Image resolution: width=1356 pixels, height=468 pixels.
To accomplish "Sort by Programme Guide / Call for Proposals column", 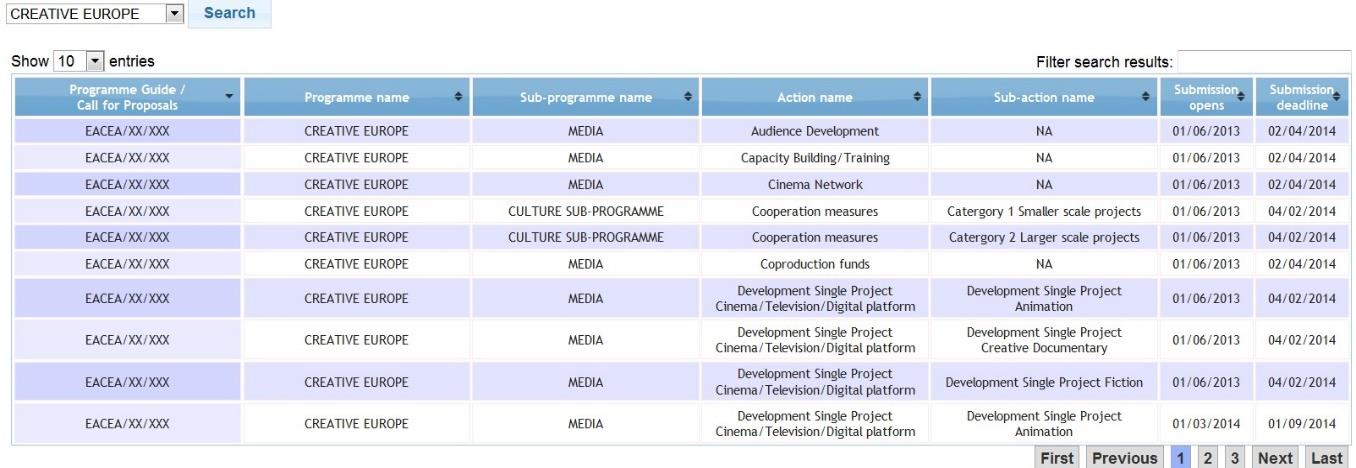I will (x=127, y=97).
